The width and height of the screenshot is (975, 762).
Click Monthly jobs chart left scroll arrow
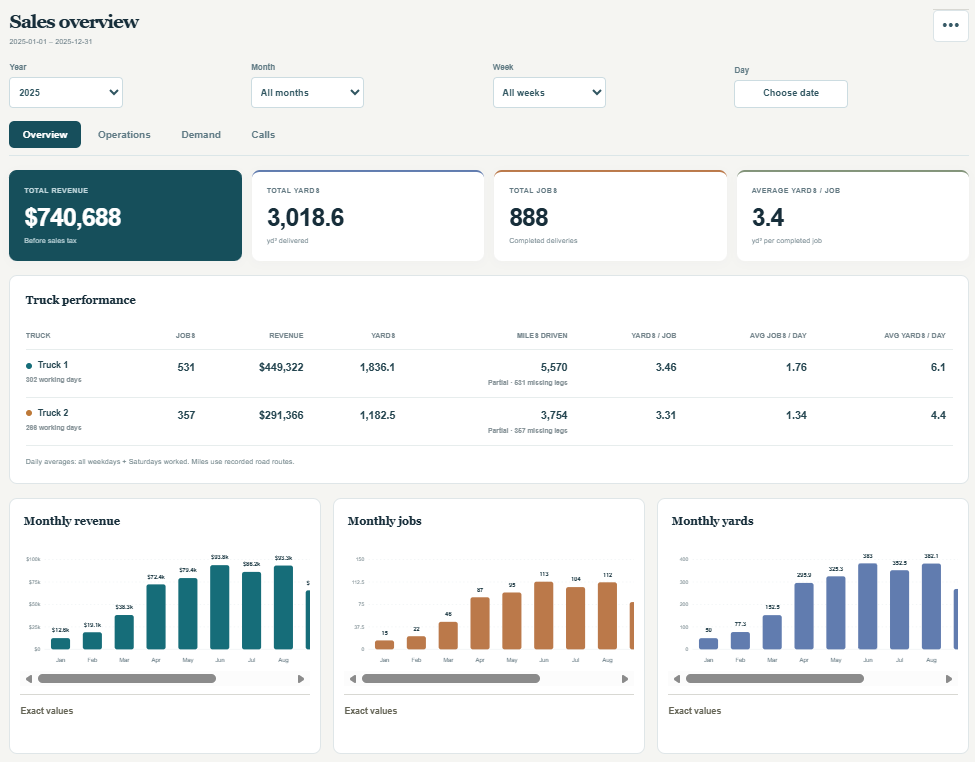coord(353,679)
